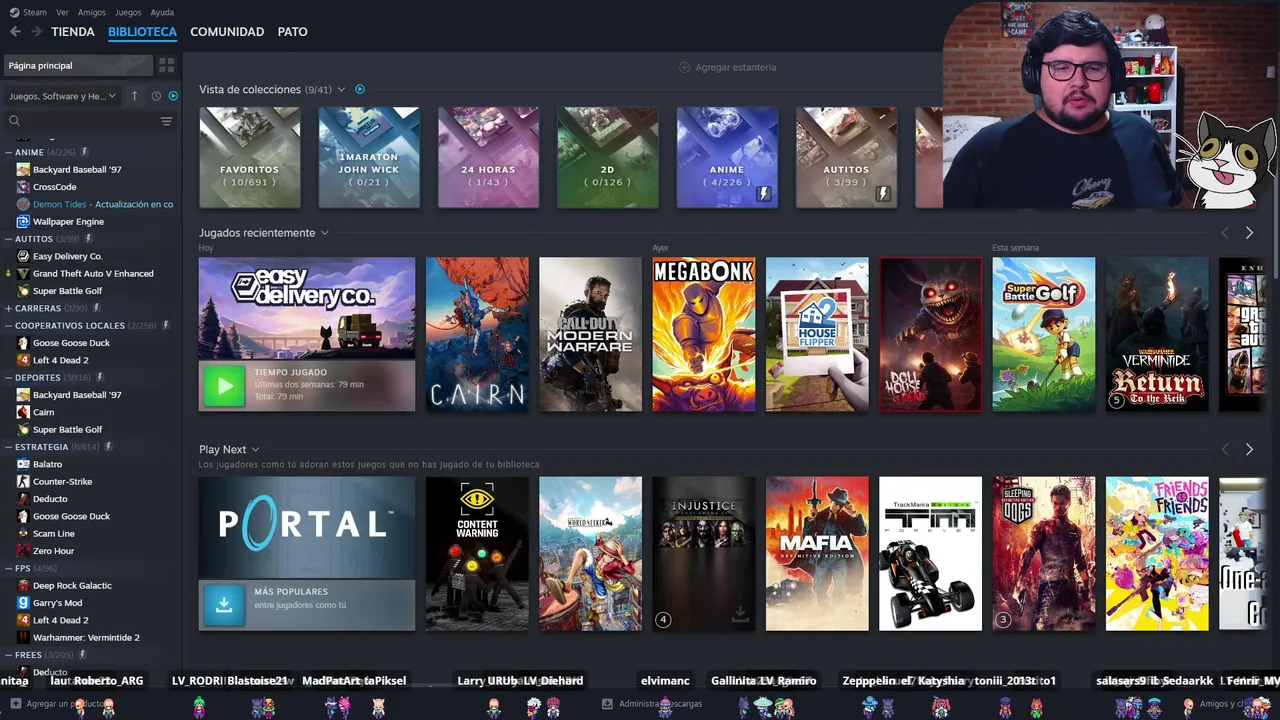Open the 24 HORAS collection tile
Viewport: 1280px width, 720px height.
tap(488, 157)
